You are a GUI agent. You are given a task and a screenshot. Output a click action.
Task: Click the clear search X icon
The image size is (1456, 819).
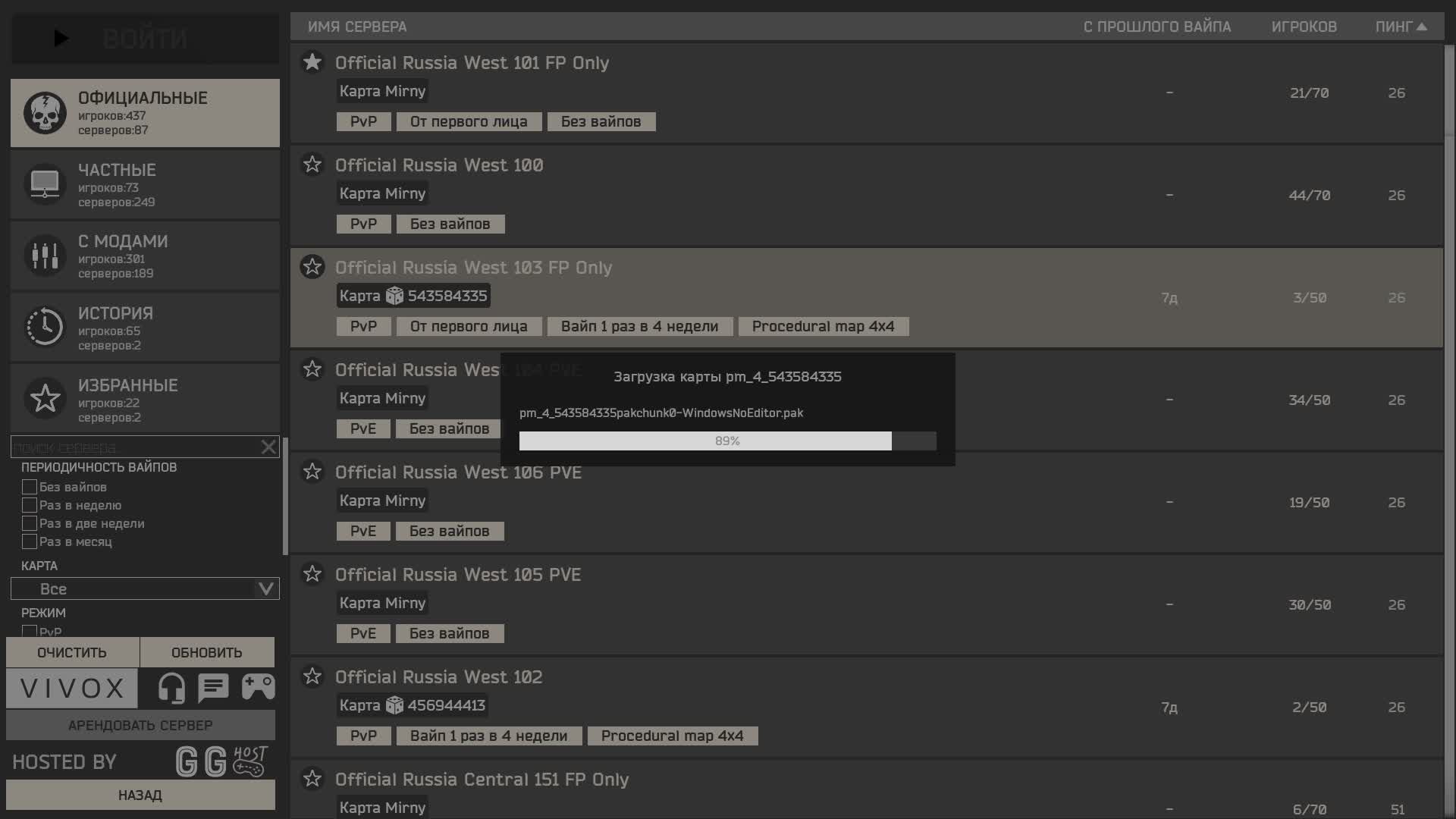pyautogui.click(x=268, y=447)
